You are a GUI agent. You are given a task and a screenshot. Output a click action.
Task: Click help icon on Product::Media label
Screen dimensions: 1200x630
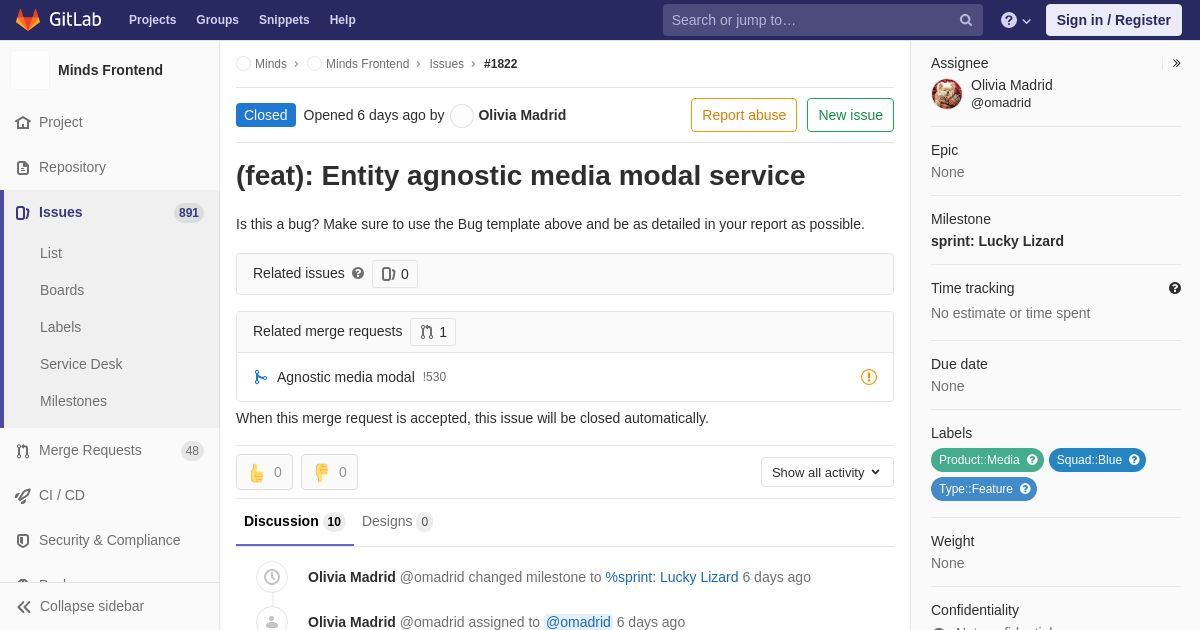click(1032, 460)
